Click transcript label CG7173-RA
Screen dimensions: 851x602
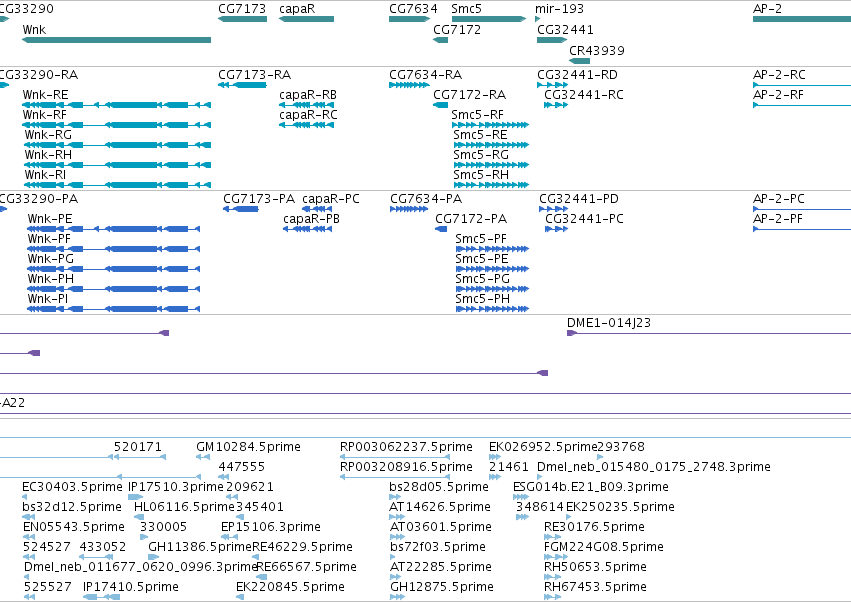255,75
